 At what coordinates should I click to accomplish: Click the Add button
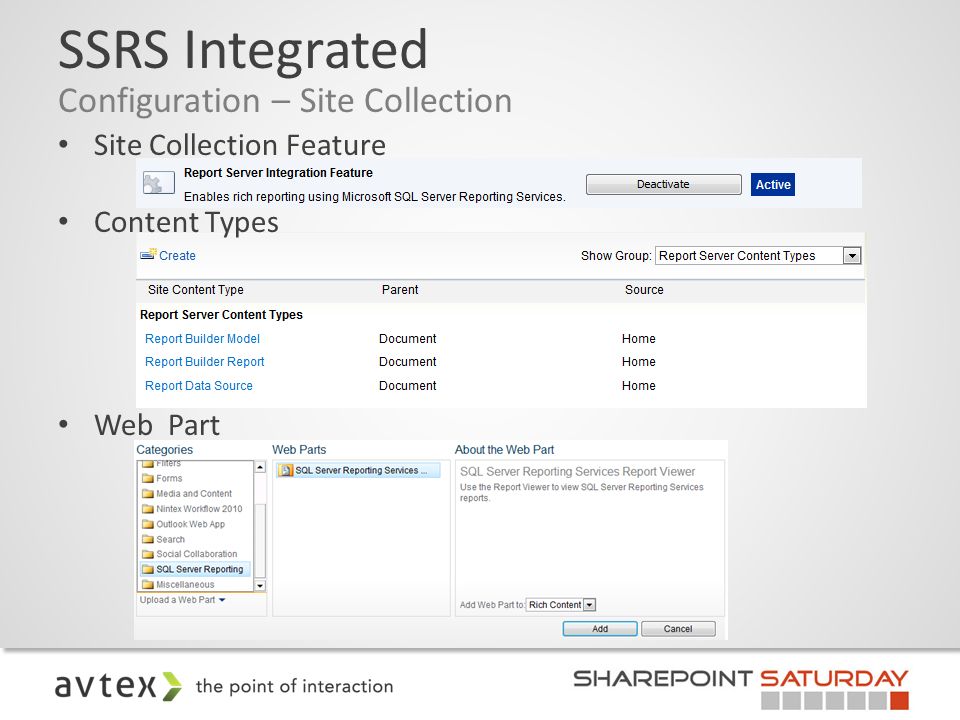point(600,629)
